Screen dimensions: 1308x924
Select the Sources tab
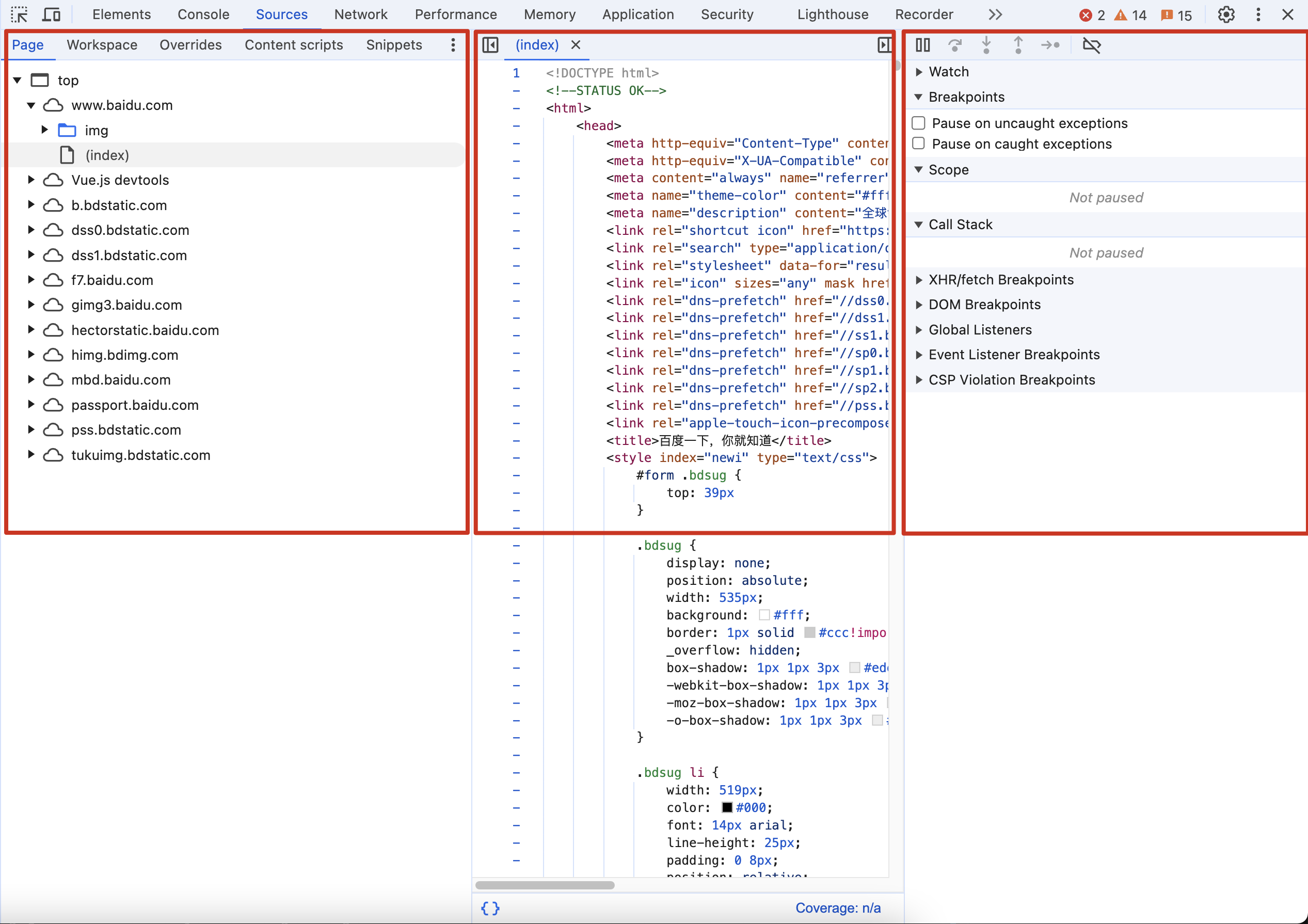point(280,14)
